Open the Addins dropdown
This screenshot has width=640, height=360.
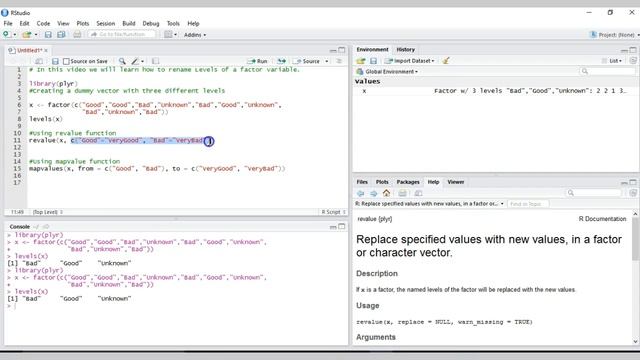pos(195,35)
